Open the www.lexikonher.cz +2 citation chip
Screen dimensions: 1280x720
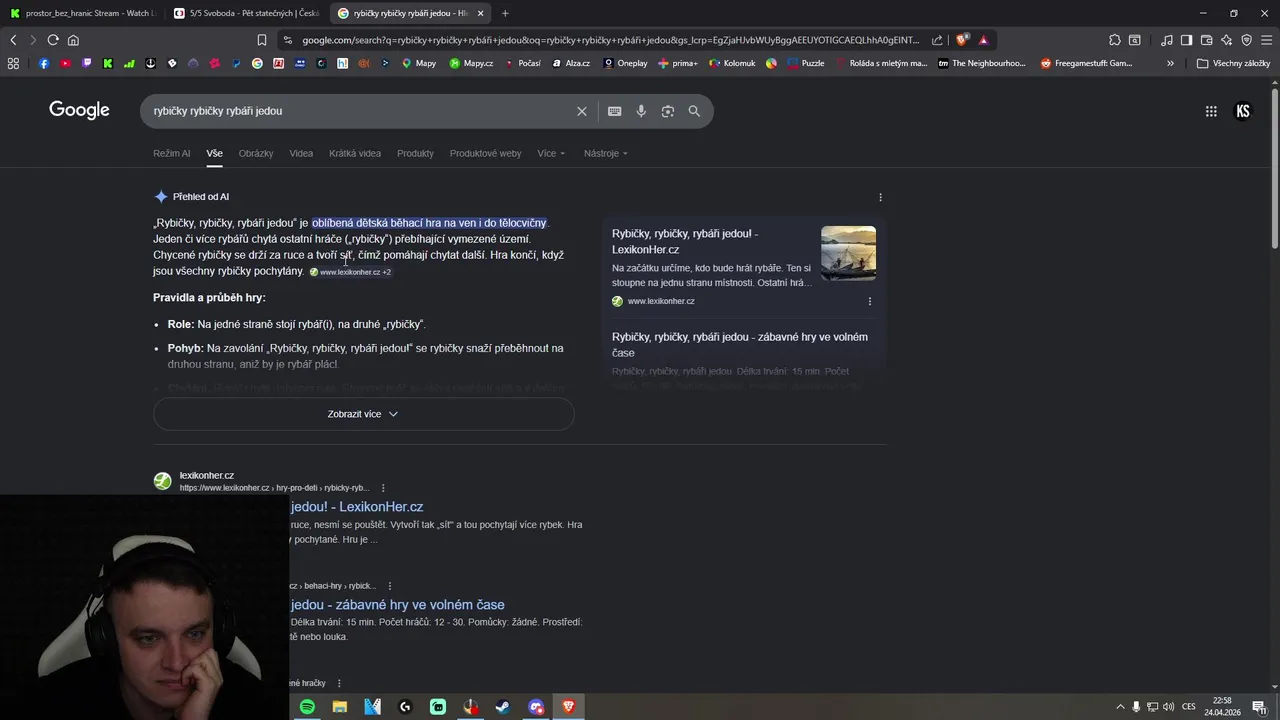350,272
